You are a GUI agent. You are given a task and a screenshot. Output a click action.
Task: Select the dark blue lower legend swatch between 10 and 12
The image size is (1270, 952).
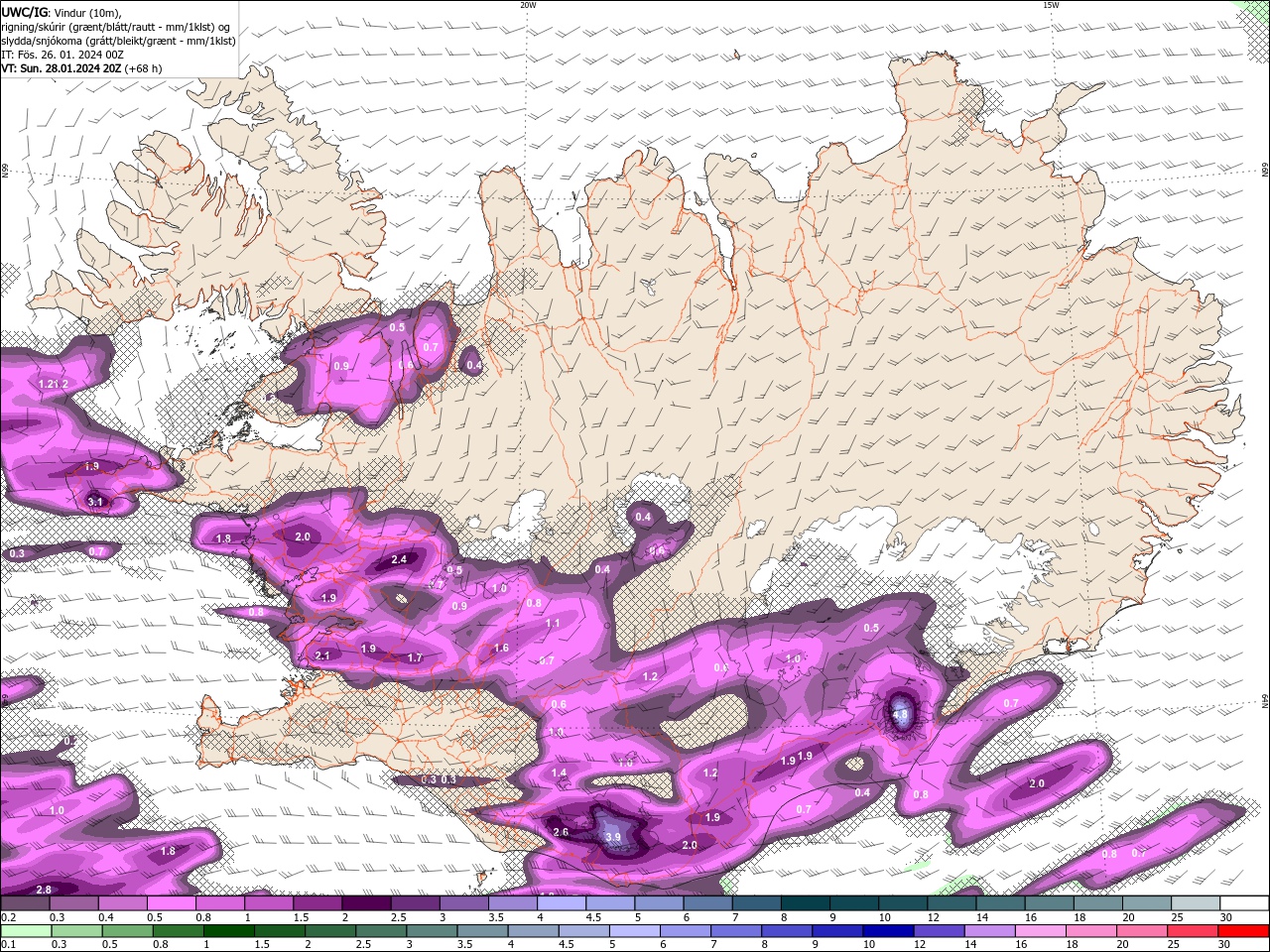point(888,931)
